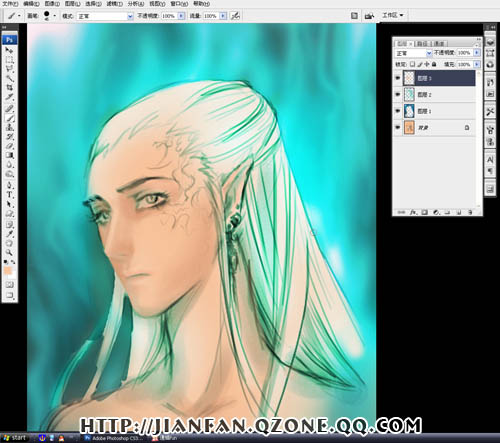Select the Zoom magnifier tool

(x=9, y=252)
